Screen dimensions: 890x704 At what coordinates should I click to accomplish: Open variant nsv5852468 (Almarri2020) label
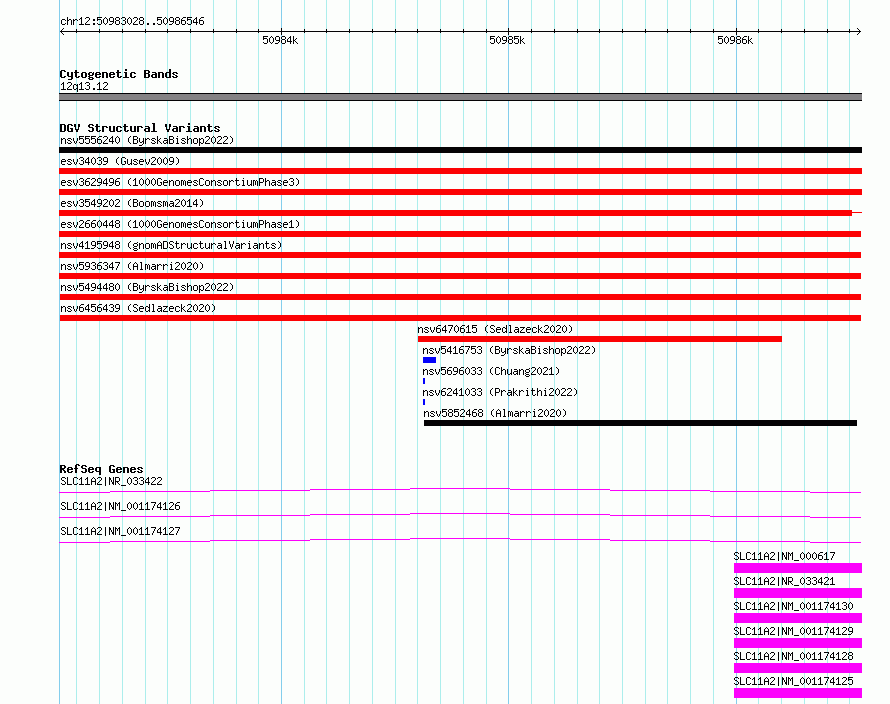[x=495, y=413]
